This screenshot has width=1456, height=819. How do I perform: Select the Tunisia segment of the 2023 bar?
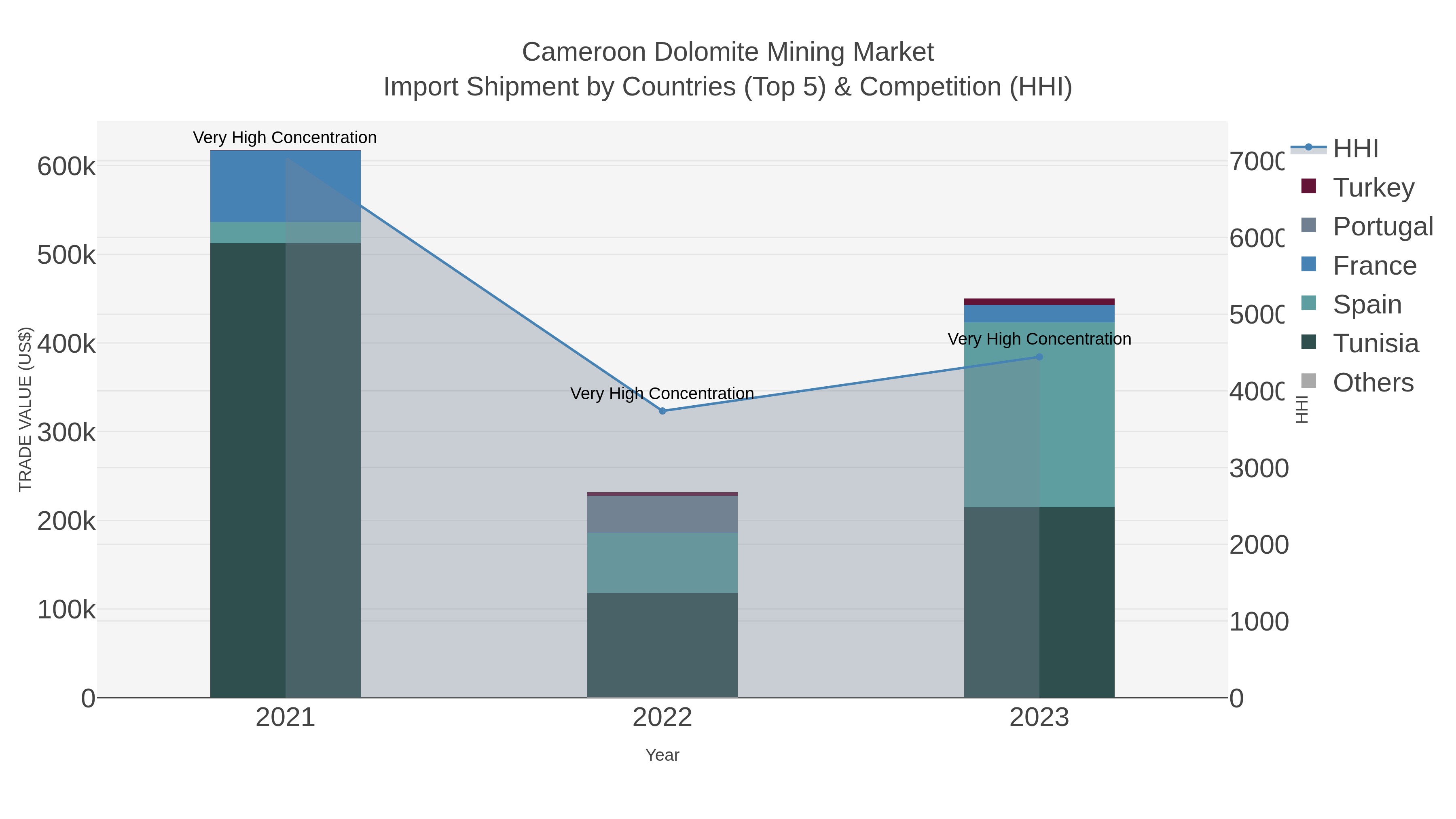[1039, 602]
